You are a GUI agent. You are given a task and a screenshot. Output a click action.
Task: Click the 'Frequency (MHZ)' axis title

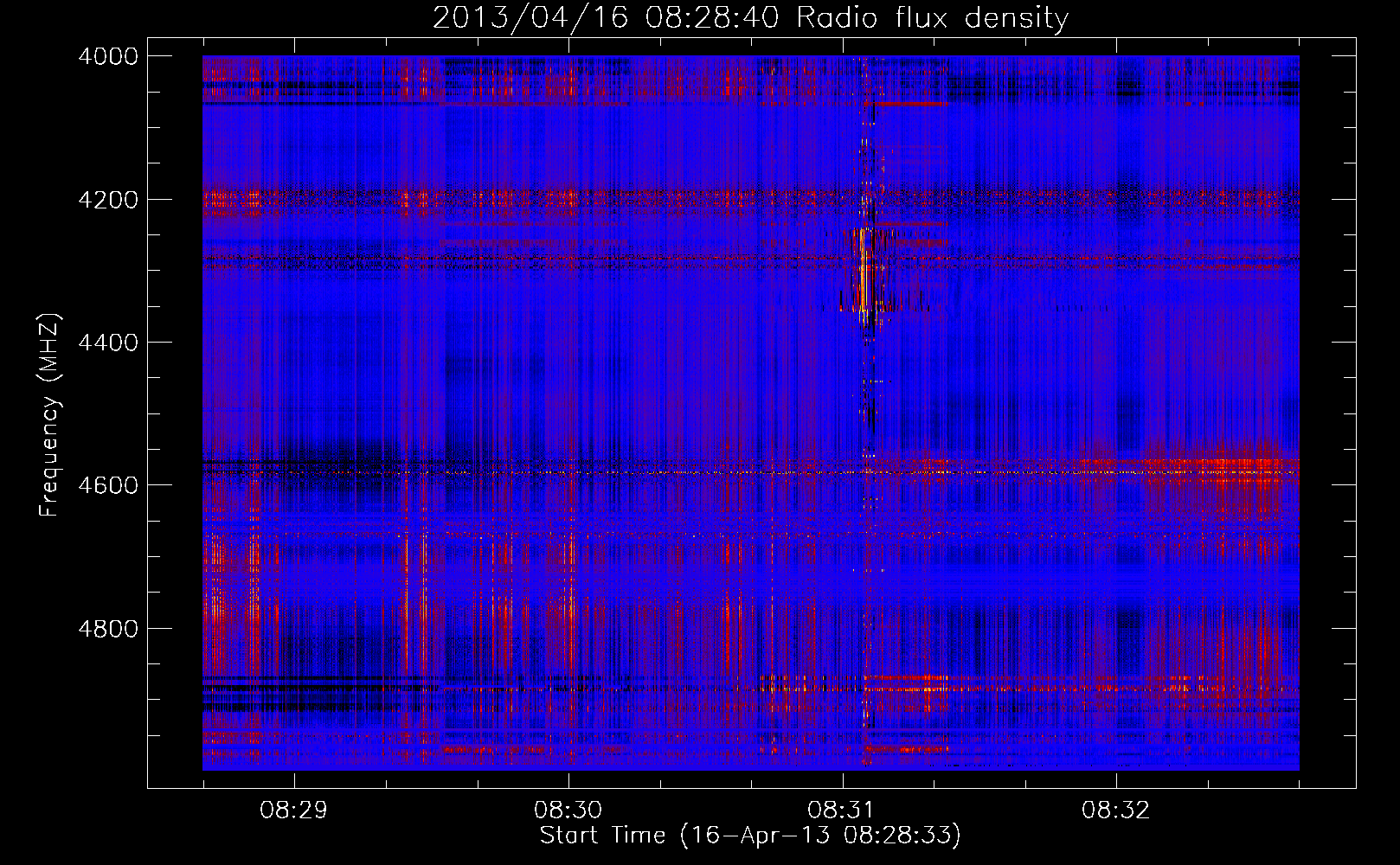pyautogui.click(x=49, y=415)
